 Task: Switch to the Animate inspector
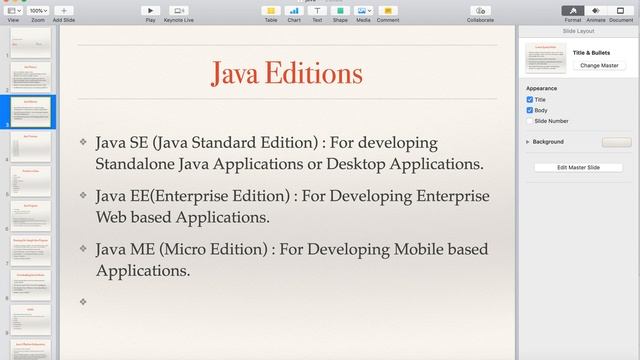pos(596,11)
